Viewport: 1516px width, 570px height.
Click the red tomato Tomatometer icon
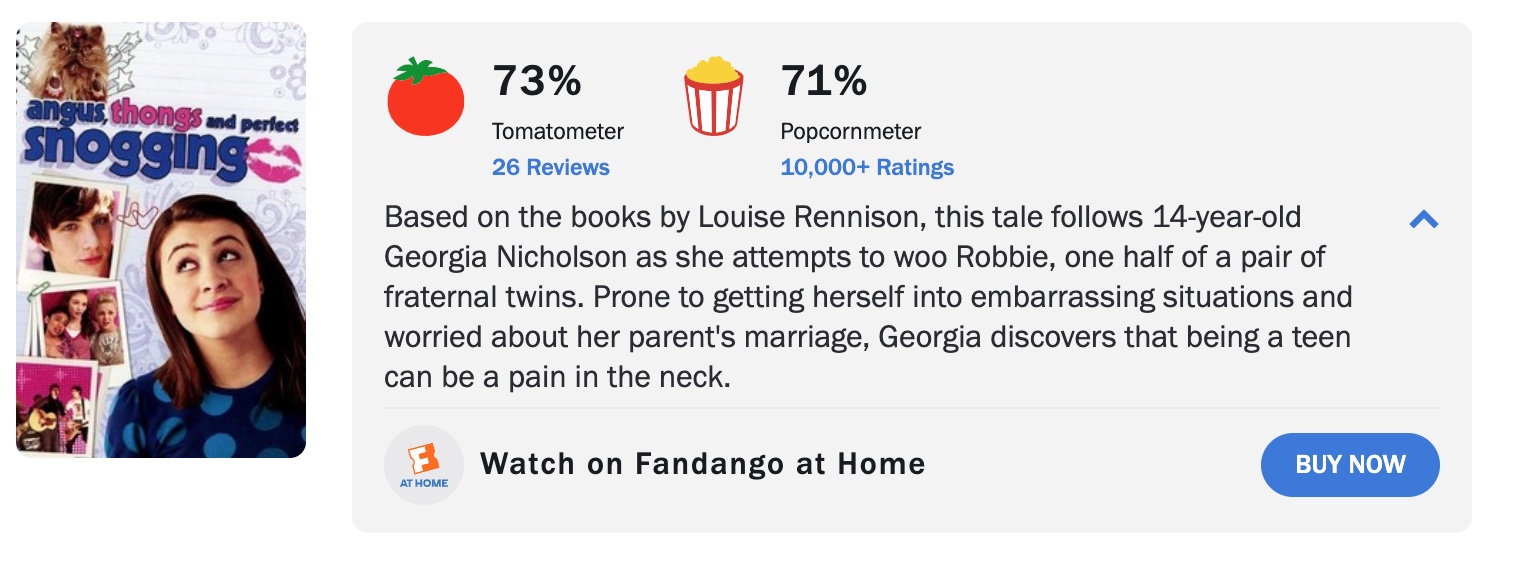point(425,97)
